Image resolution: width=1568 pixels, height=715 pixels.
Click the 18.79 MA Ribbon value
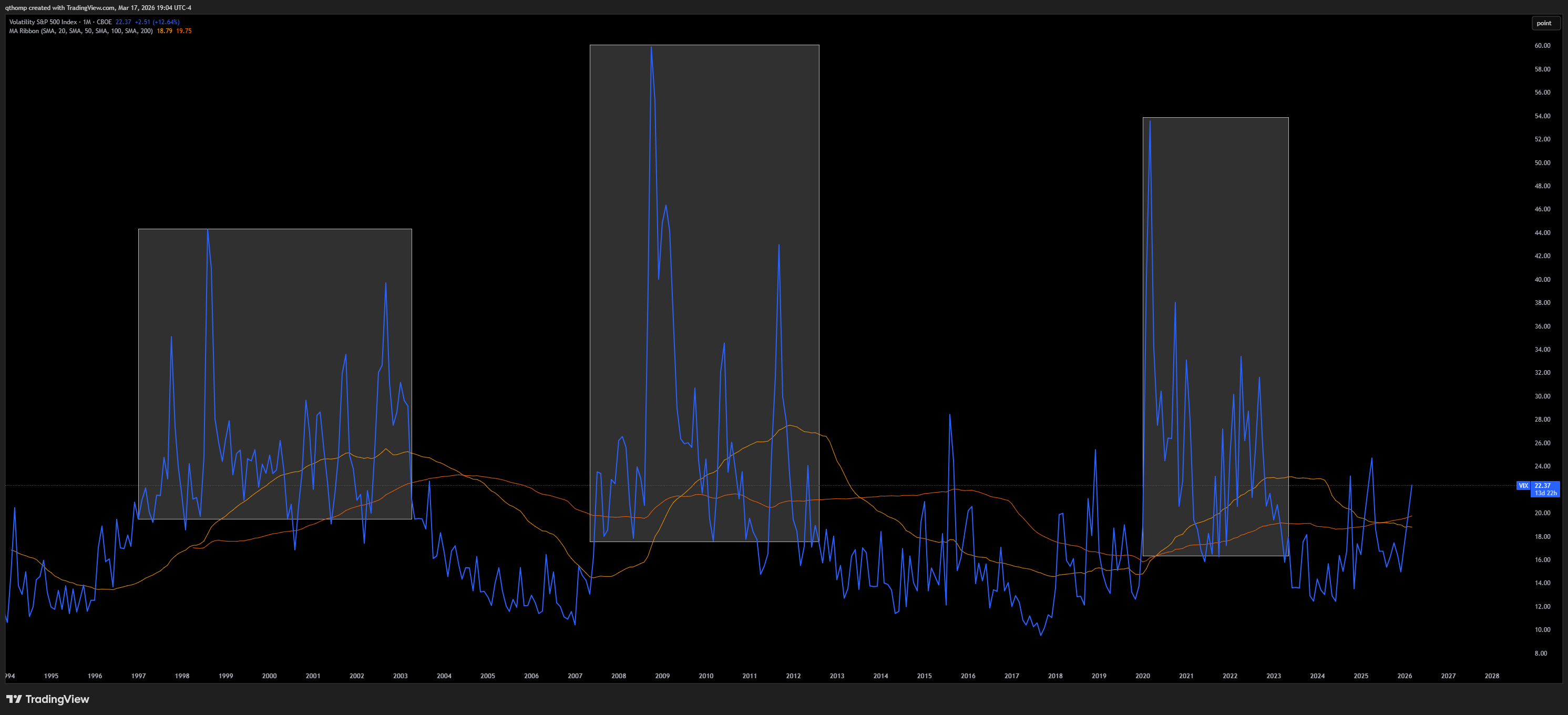[x=165, y=31]
